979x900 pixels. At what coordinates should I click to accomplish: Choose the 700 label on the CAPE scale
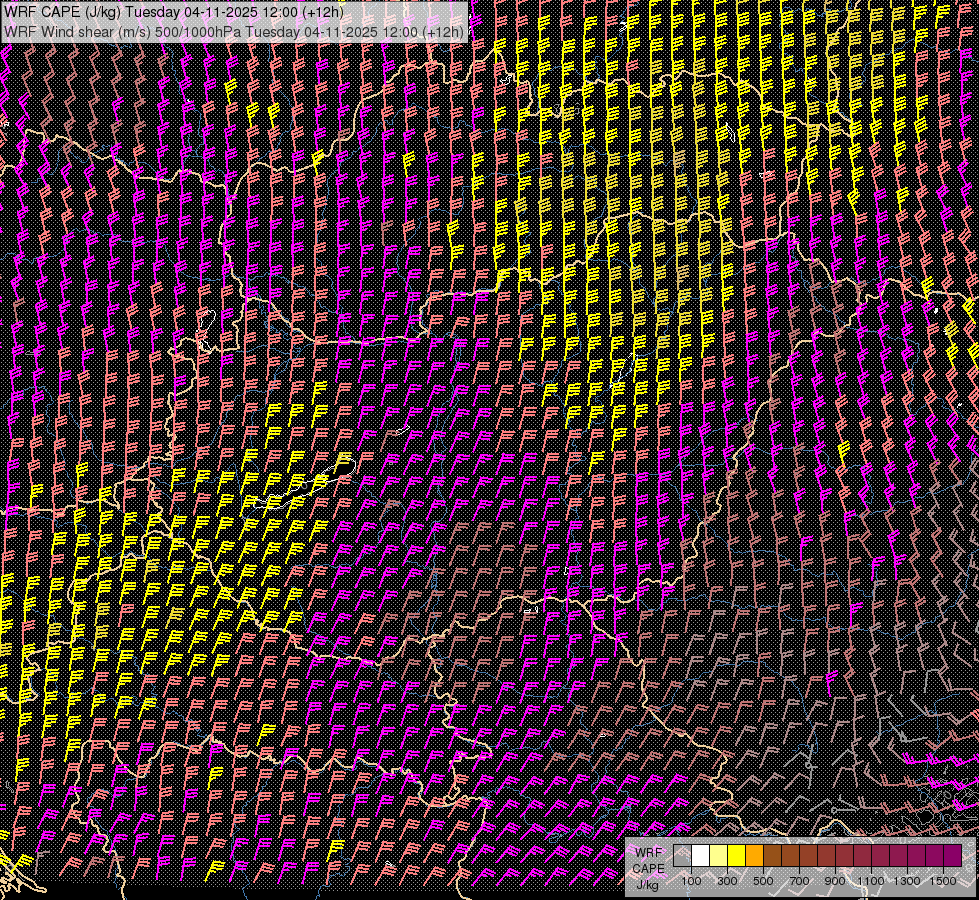799,881
